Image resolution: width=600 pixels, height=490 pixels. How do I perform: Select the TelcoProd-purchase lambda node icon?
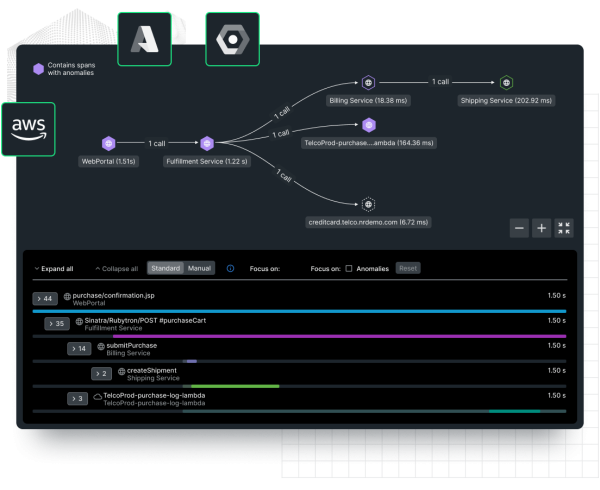[x=369, y=125]
